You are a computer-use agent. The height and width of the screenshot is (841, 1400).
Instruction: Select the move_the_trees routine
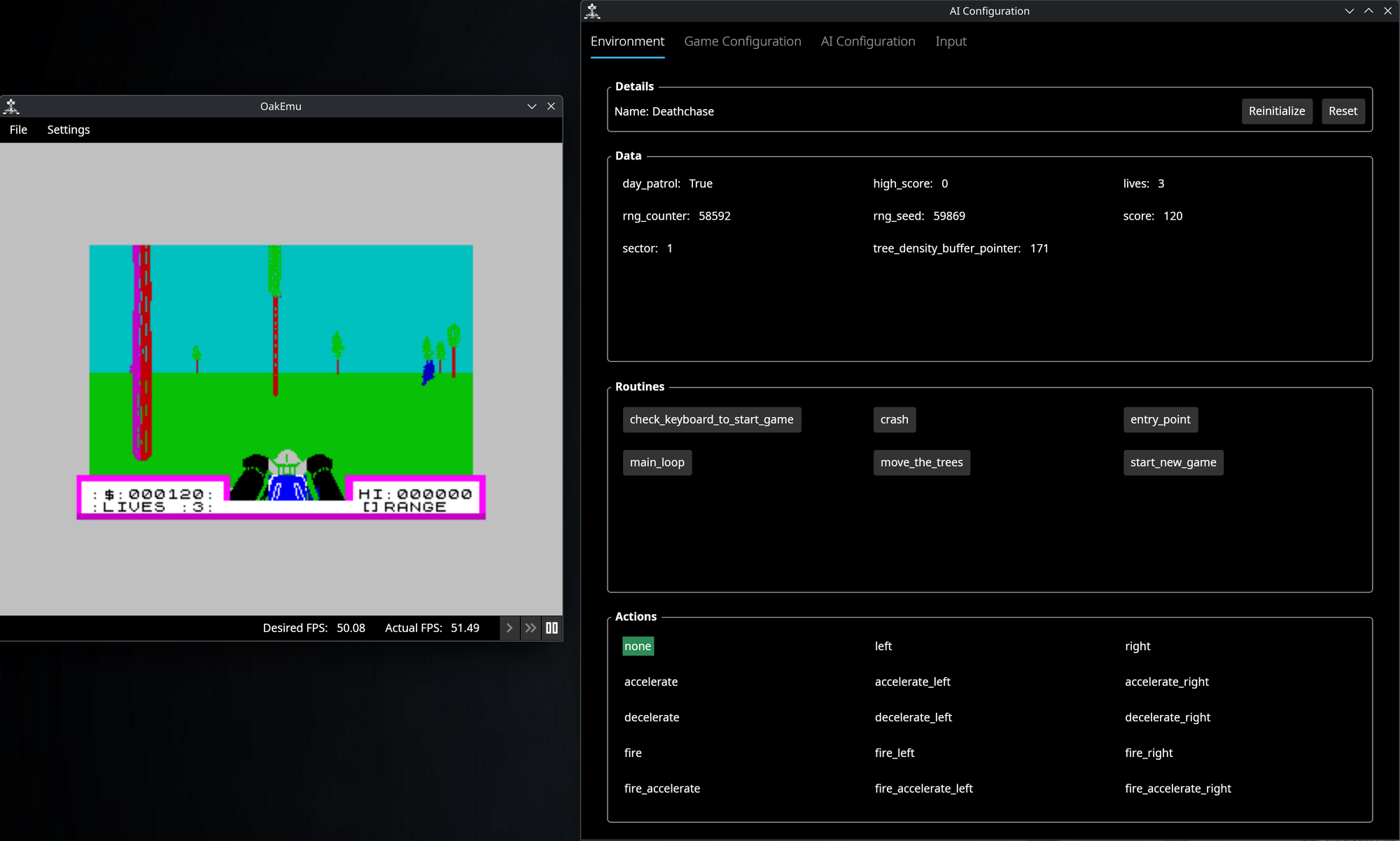[921, 462]
